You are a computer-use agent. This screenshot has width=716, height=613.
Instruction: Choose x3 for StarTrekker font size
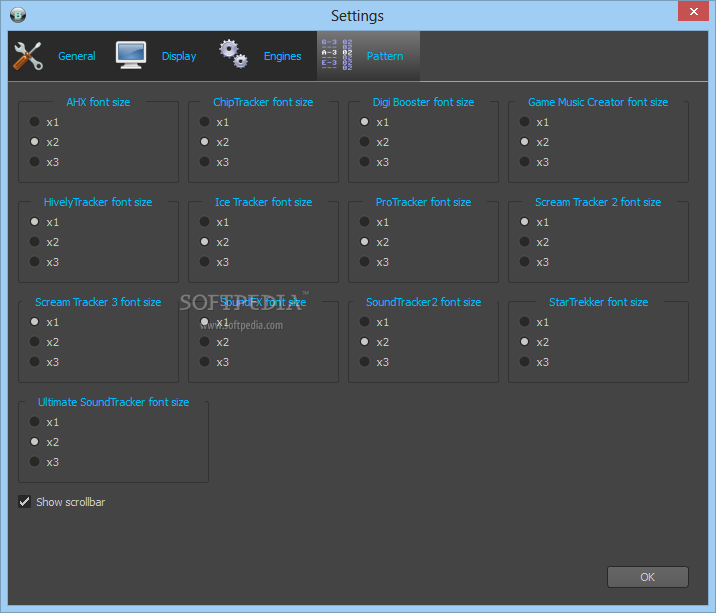pos(524,362)
